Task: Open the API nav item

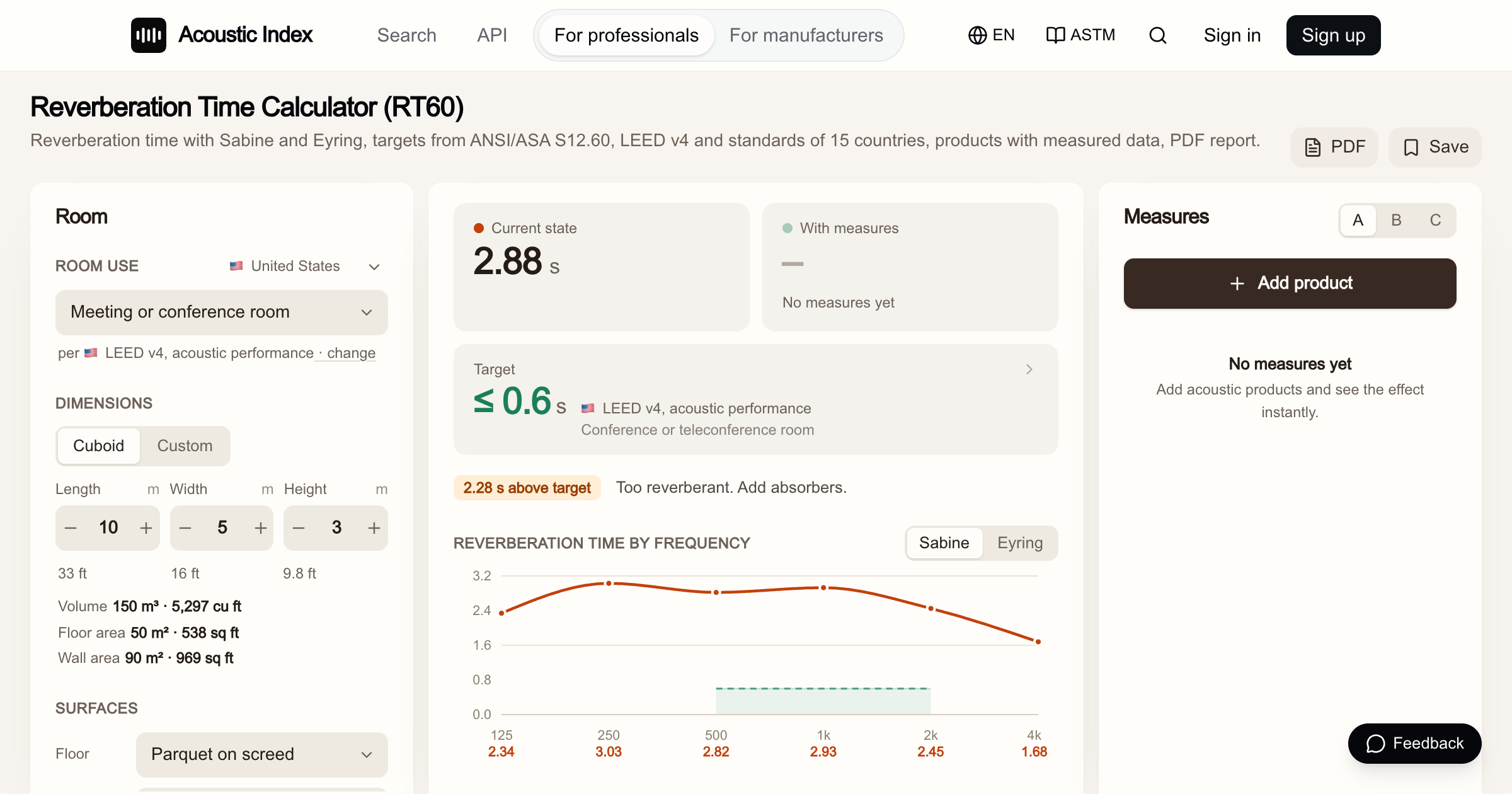Action: [x=492, y=35]
